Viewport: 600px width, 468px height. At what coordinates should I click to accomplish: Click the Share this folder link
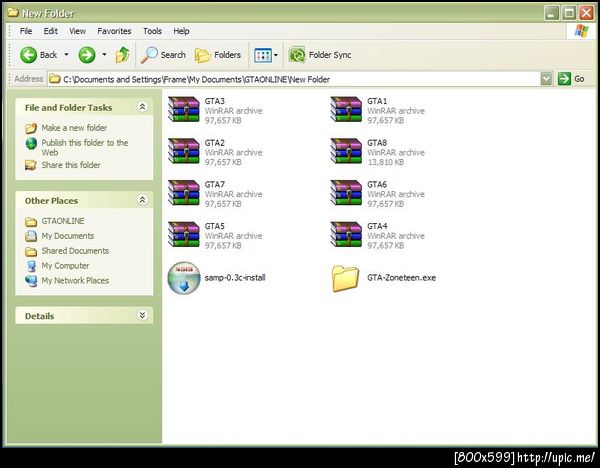[71, 165]
